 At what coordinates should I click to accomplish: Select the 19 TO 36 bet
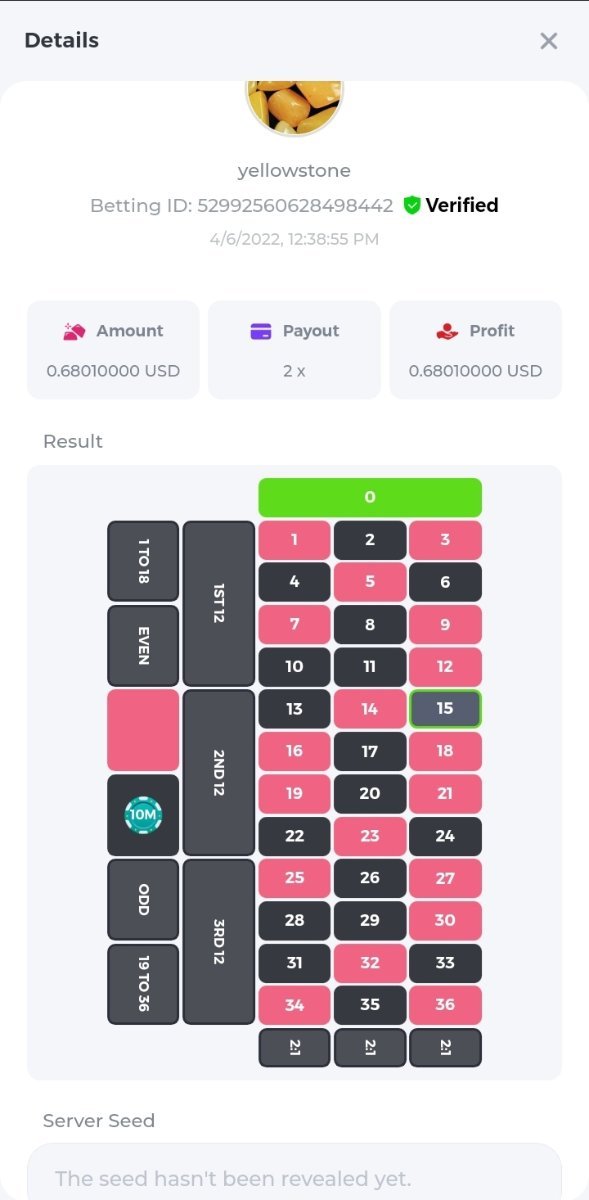[x=143, y=984]
